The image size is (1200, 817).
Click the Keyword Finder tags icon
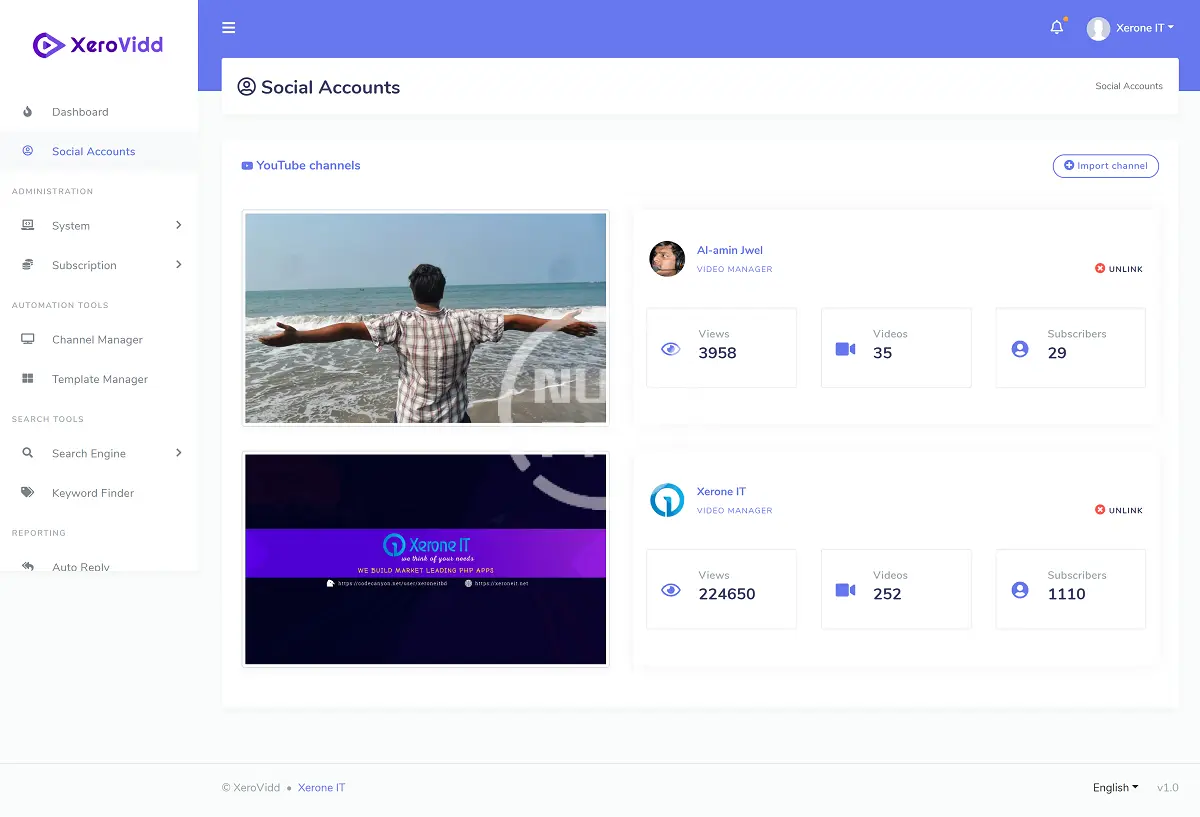coord(28,493)
